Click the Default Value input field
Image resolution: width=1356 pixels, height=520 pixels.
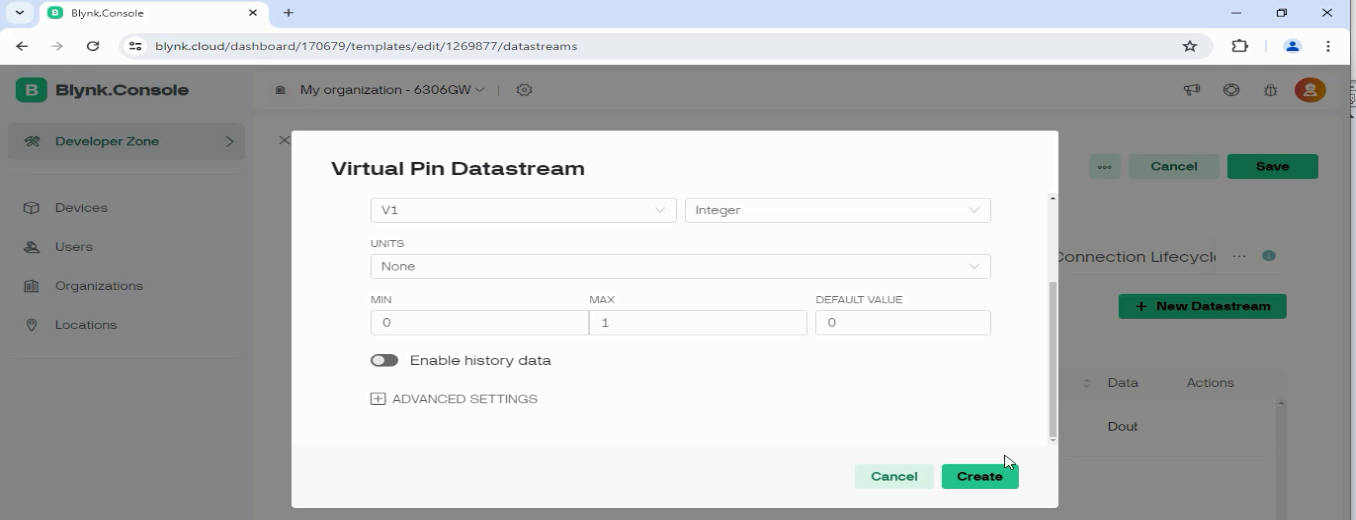coord(902,323)
